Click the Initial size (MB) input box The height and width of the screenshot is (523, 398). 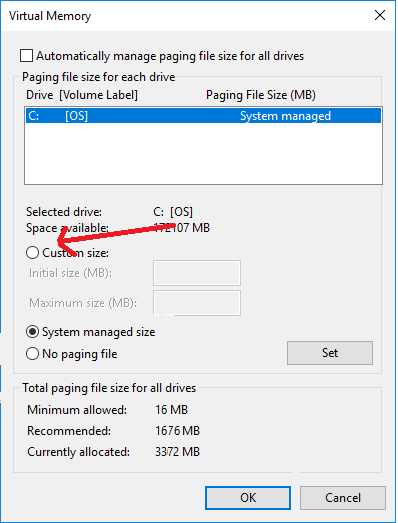click(197, 273)
